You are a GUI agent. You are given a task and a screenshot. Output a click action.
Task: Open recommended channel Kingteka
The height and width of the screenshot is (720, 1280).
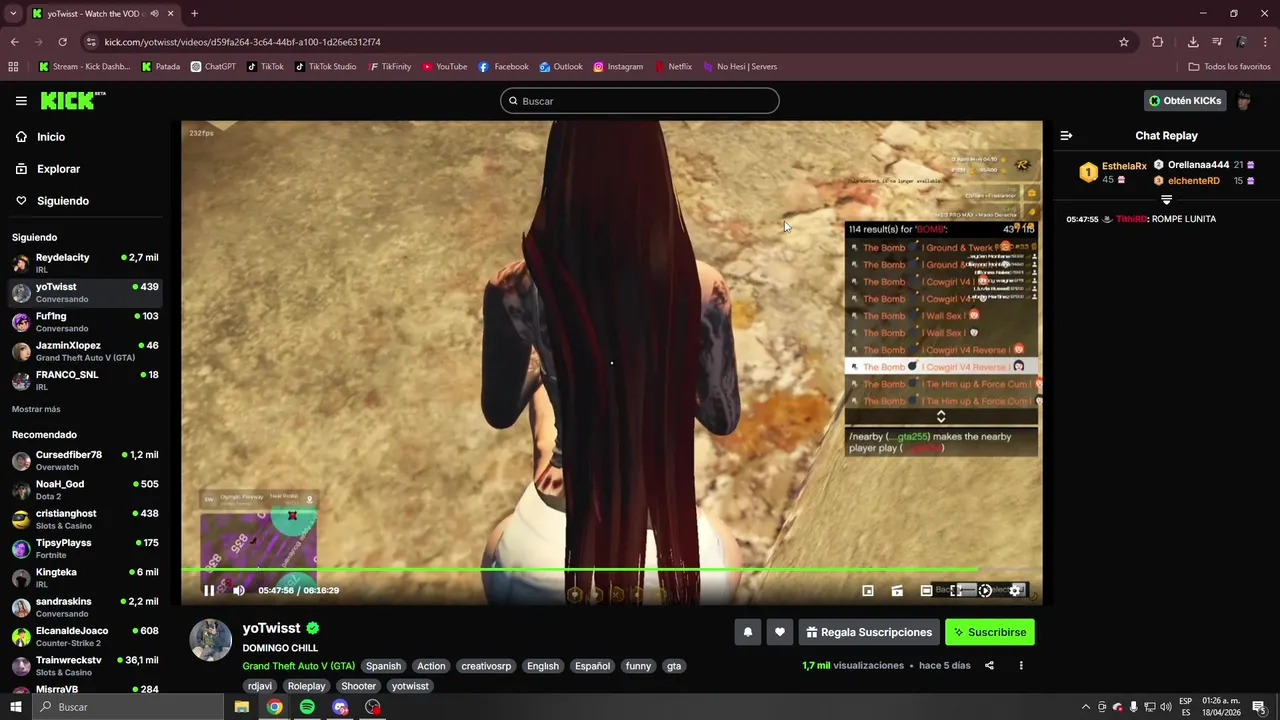84,578
